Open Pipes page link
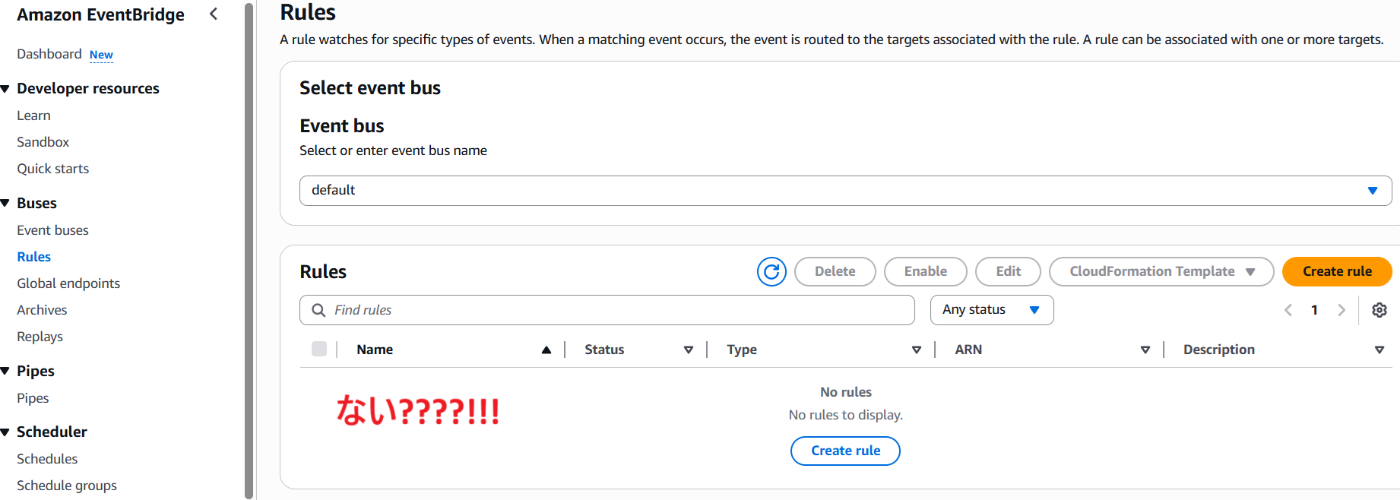The height and width of the screenshot is (500, 1400). click(33, 398)
